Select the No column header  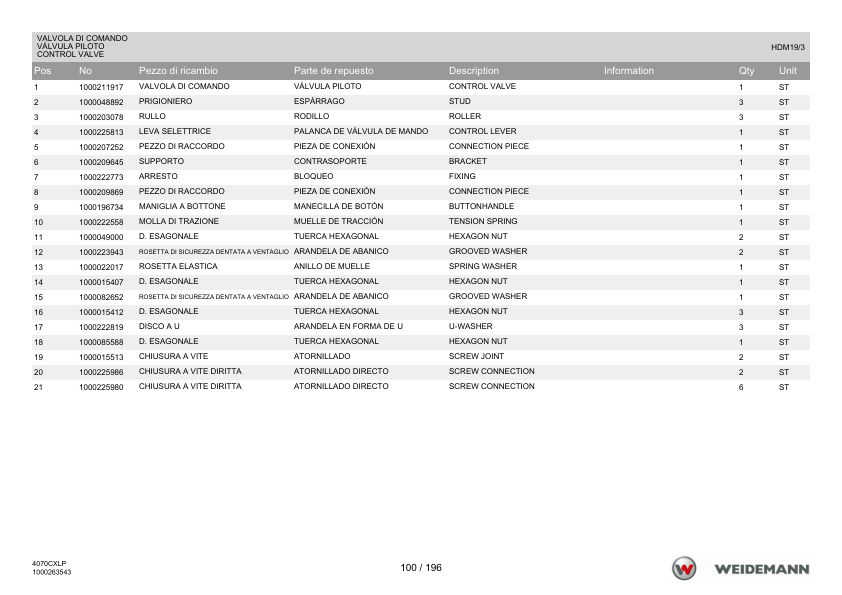pyautogui.click(x=85, y=71)
